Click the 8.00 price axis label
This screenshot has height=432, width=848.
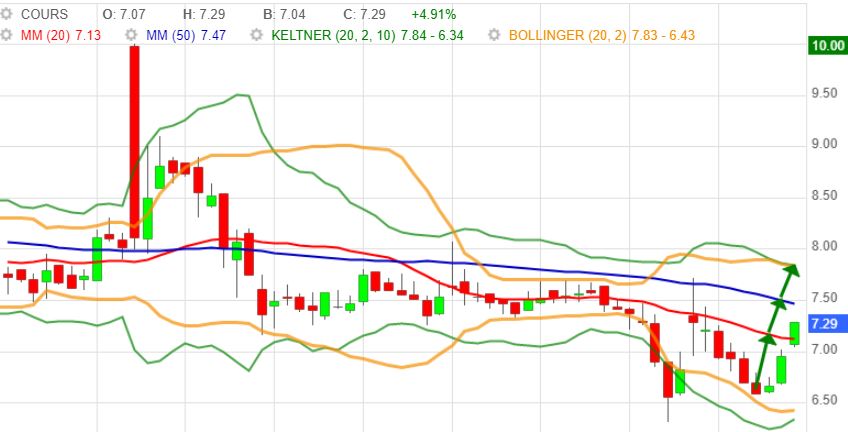[827, 247]
